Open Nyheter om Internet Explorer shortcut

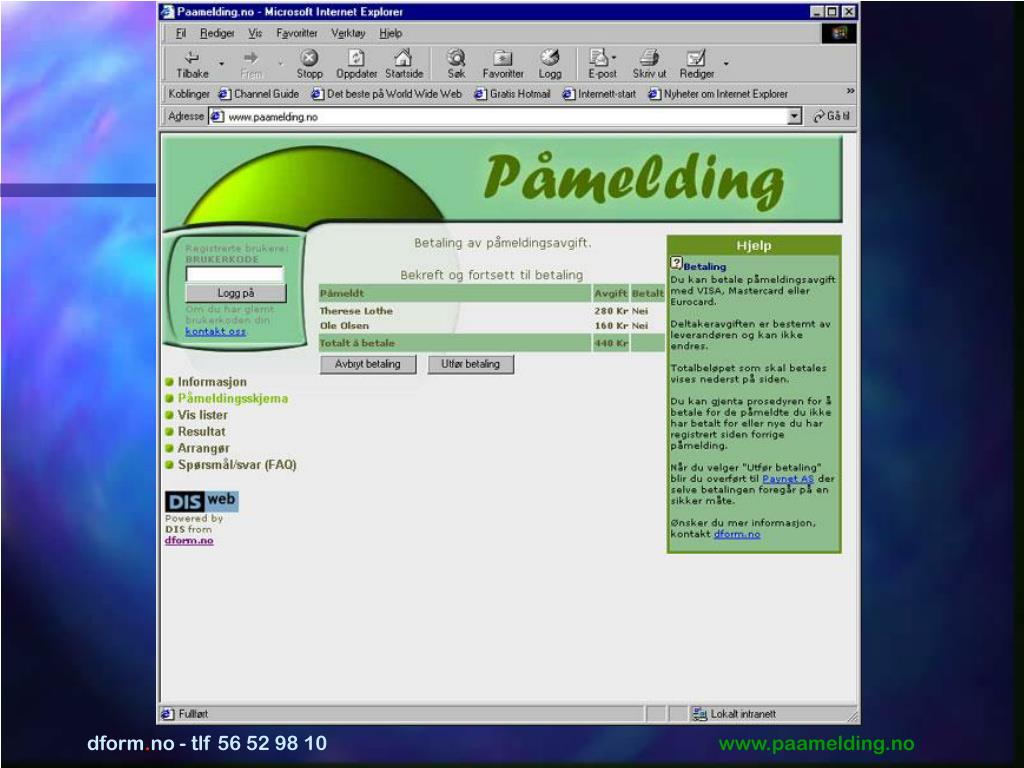pos(718,94)
